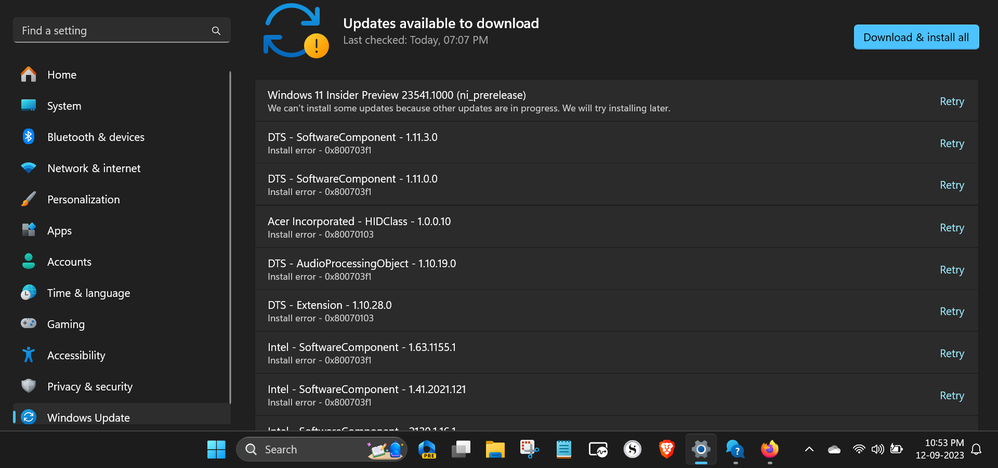Click 'DTS - AudioProcessingObject - 1.10.19.0' title
998x468 pixels.
click(362, 264)
